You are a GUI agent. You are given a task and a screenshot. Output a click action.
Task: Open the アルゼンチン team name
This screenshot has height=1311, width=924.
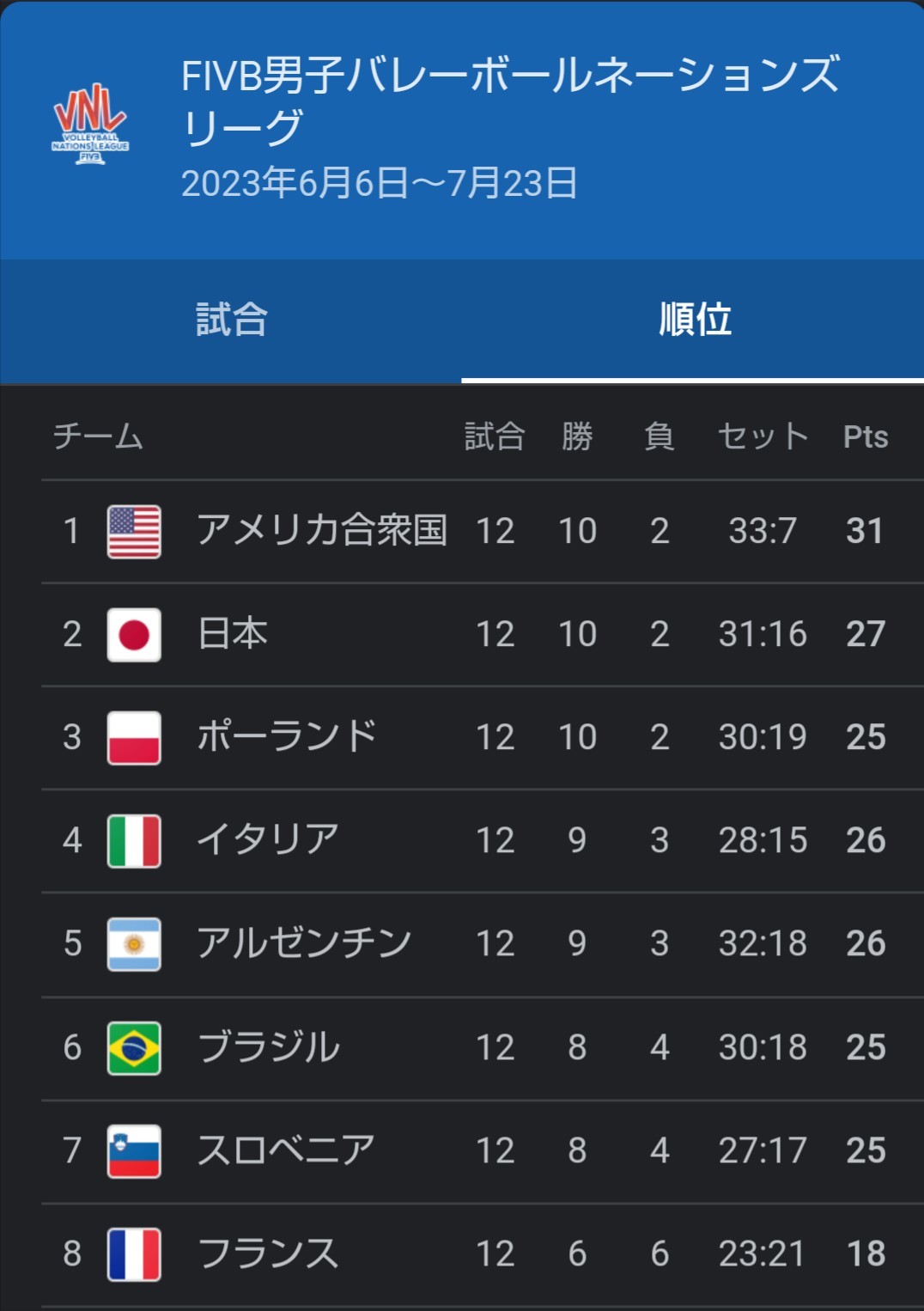pyautogui.click(x=304, y=942)
